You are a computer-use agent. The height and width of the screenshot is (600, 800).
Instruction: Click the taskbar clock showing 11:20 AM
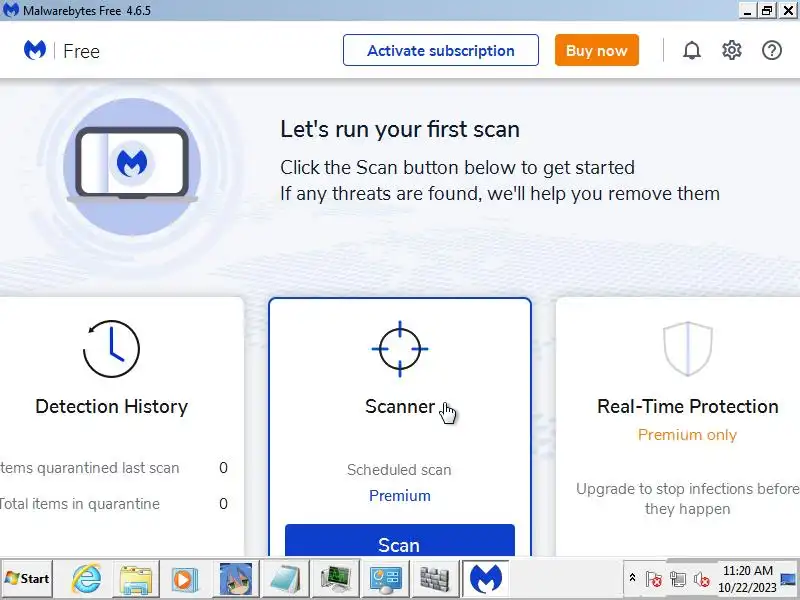(747, 579)
